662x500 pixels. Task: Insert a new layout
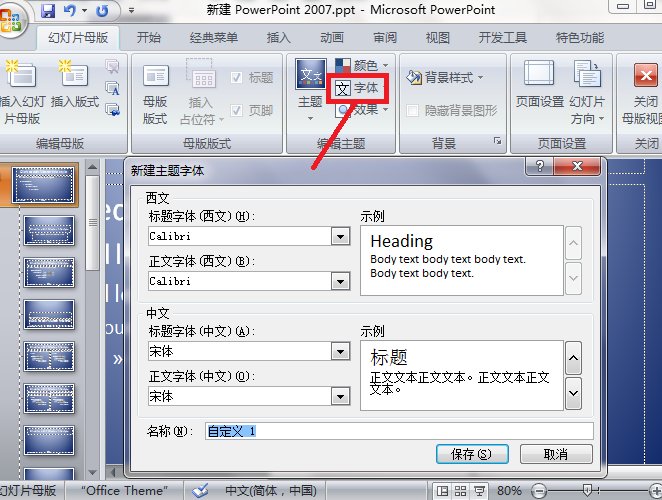pyautogui.click(x=75, y=84)
